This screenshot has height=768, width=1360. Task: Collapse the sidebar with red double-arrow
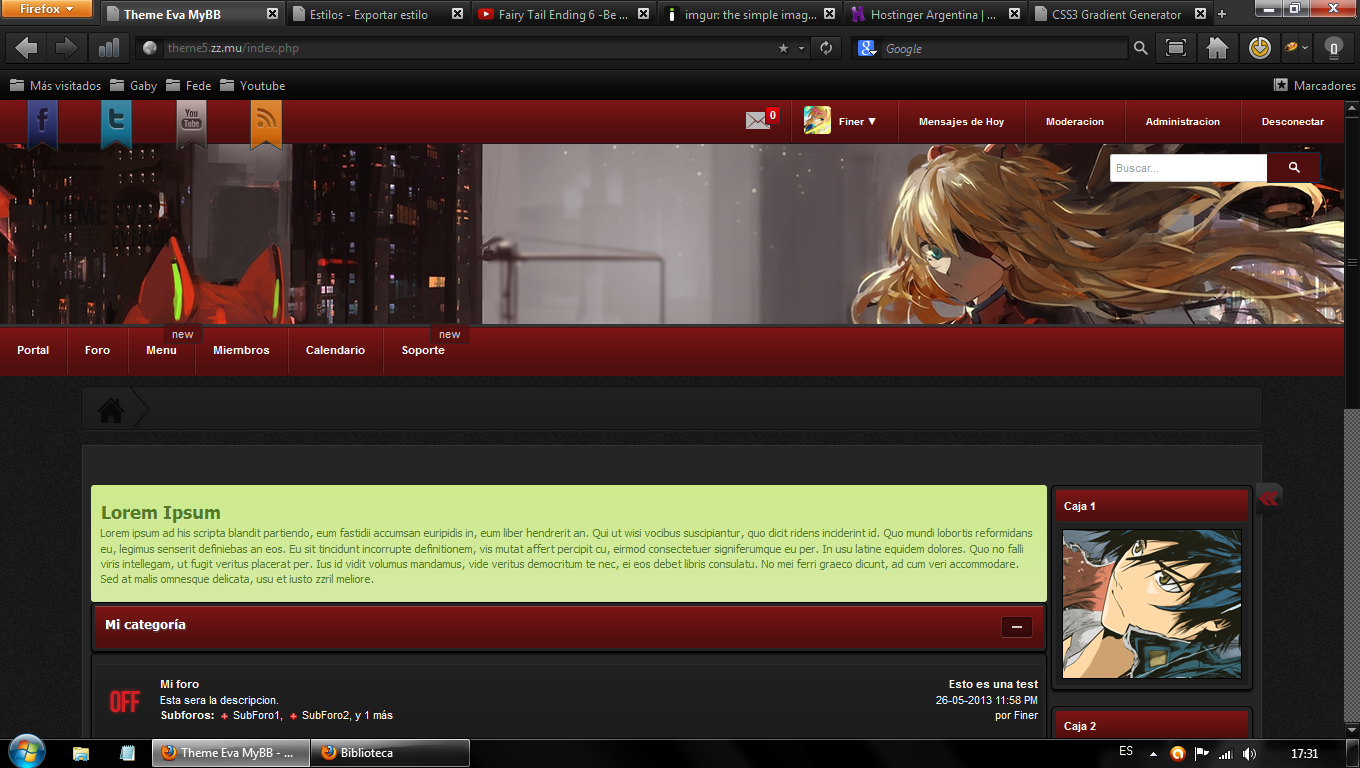point(1269,497)
